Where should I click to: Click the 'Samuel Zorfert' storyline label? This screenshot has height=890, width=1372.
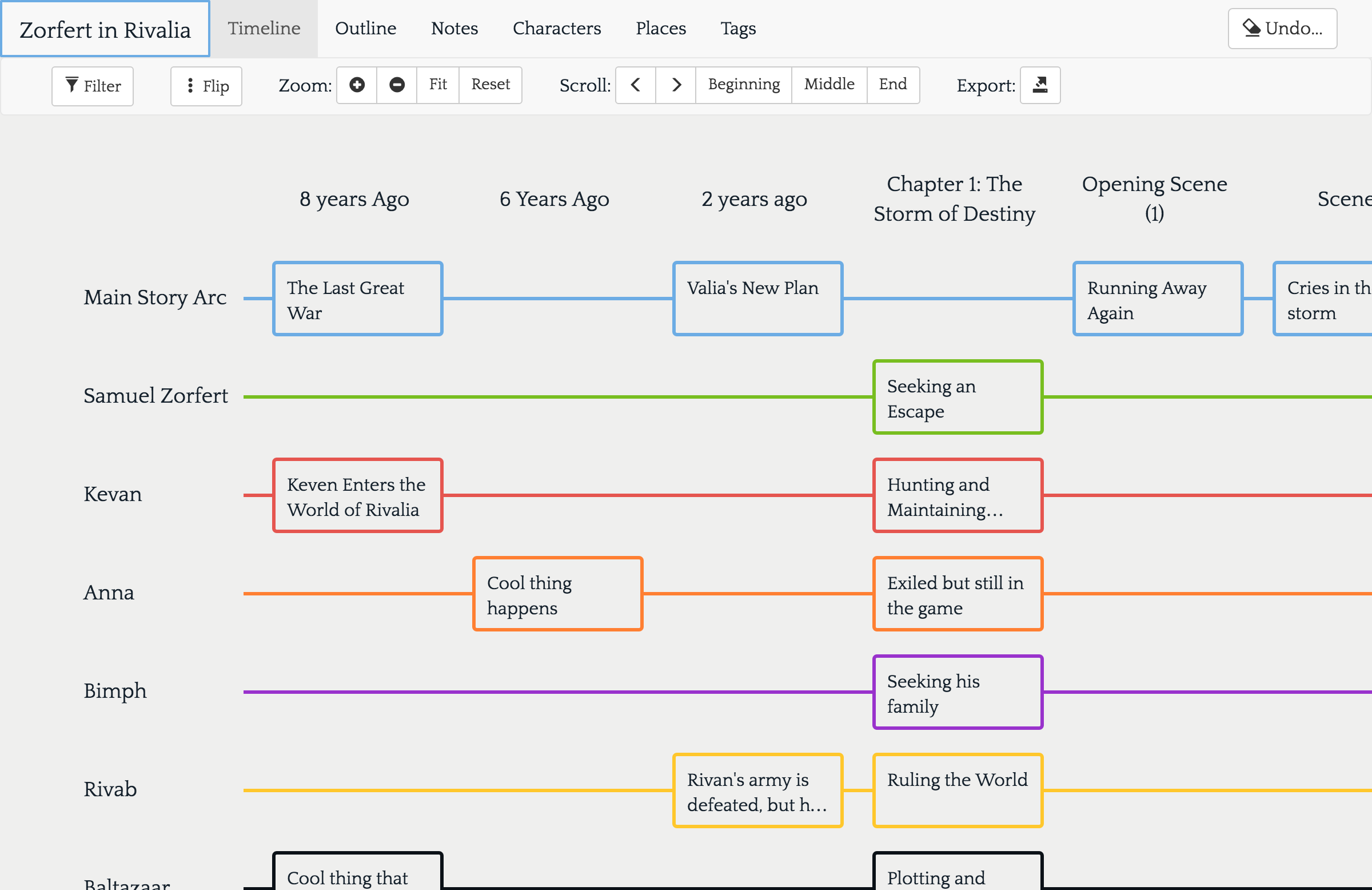coord(155,396)
